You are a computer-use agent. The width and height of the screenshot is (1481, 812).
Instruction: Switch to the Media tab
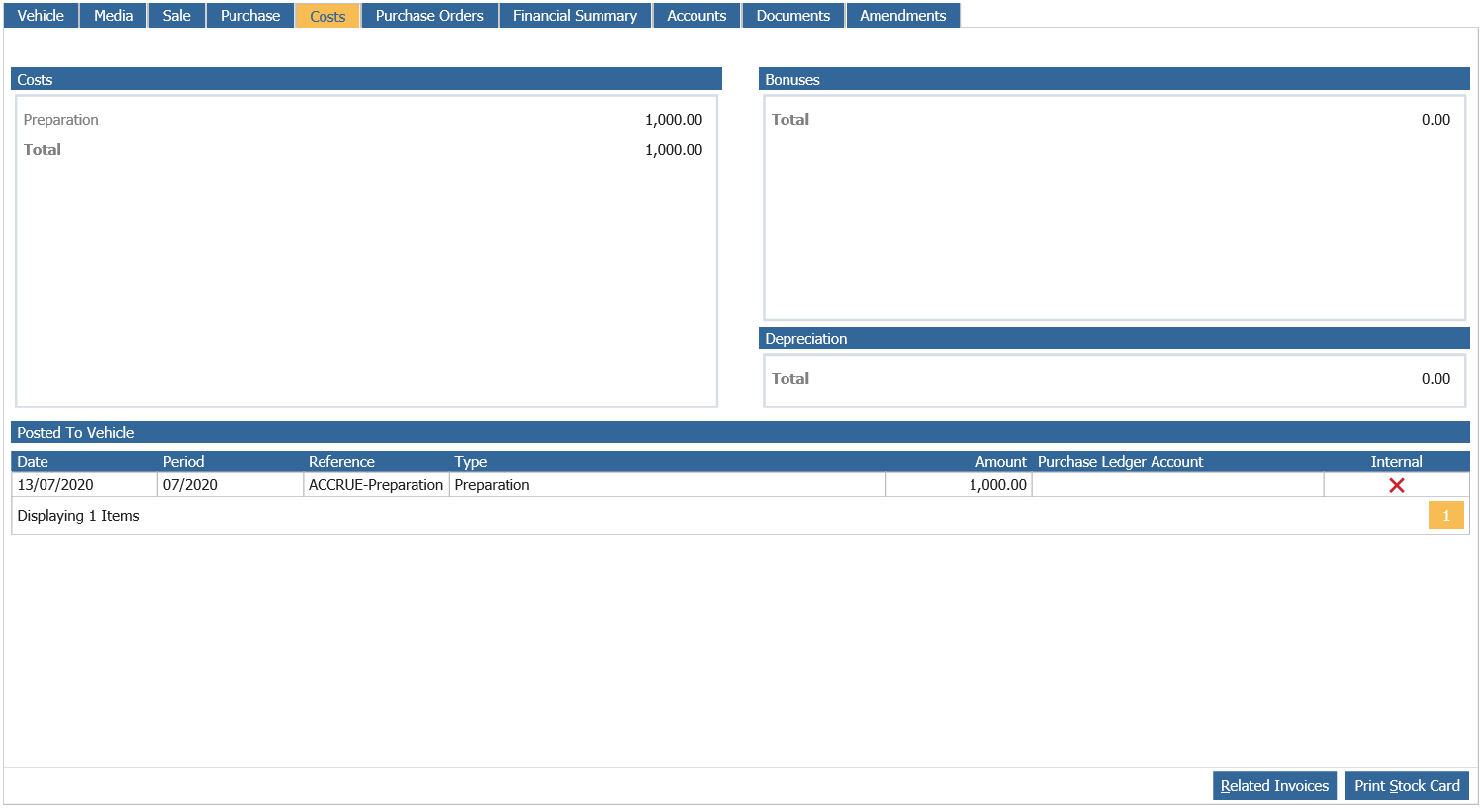click(x=113, y=16)
